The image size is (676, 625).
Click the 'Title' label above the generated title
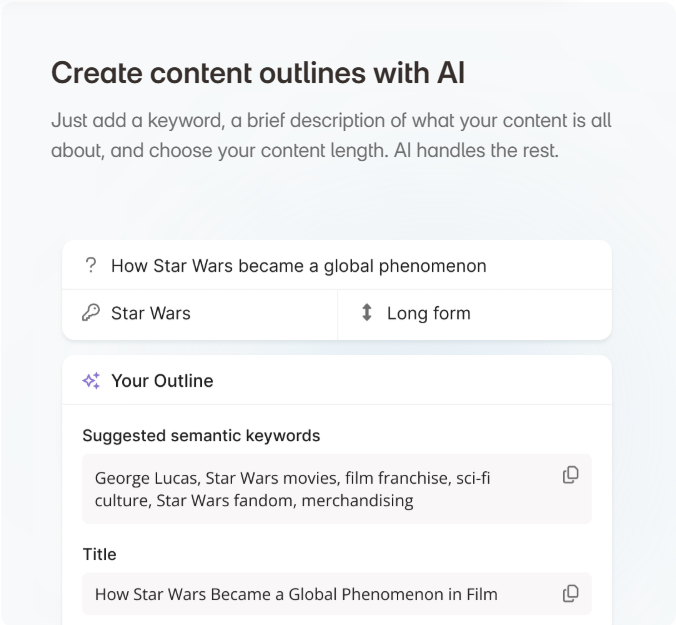(x=99, y=554)
